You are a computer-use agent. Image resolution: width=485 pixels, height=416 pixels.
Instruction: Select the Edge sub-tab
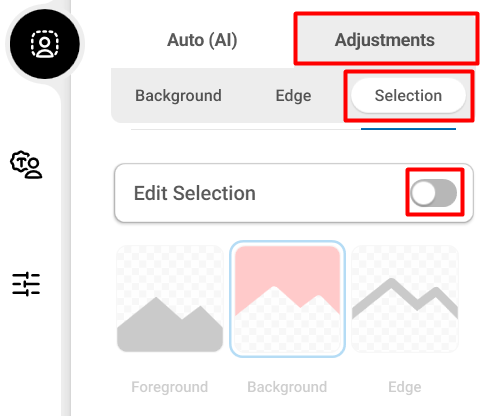(x=293, y=96)
